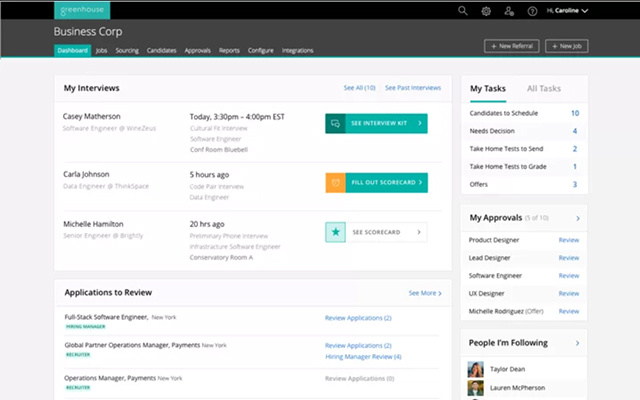The width and height of the screenshot is (640, 400).
Task: Open Taylor Dean's profile photo
Action: [x=476, y=369]
